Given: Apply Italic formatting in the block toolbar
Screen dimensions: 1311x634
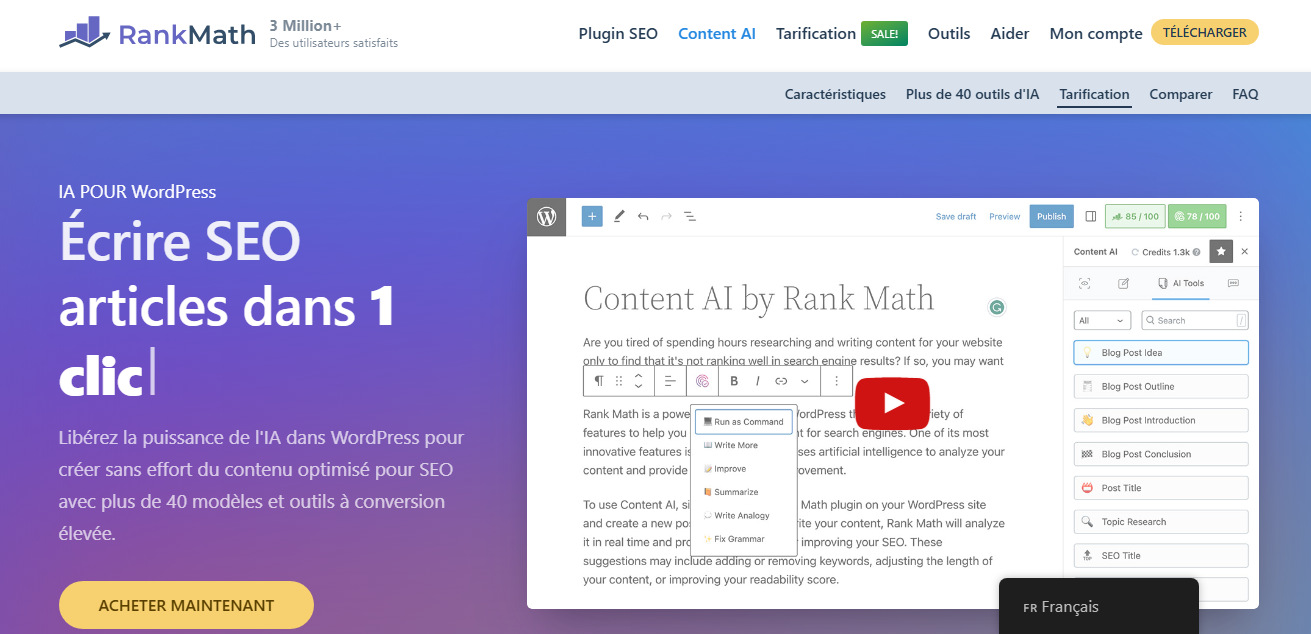Looking at the screenshot, I should click(x=757, y=381).
